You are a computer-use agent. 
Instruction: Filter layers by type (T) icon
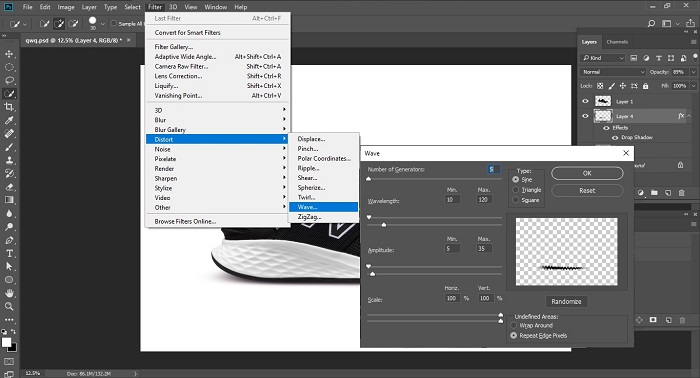(x=658, y=58)
